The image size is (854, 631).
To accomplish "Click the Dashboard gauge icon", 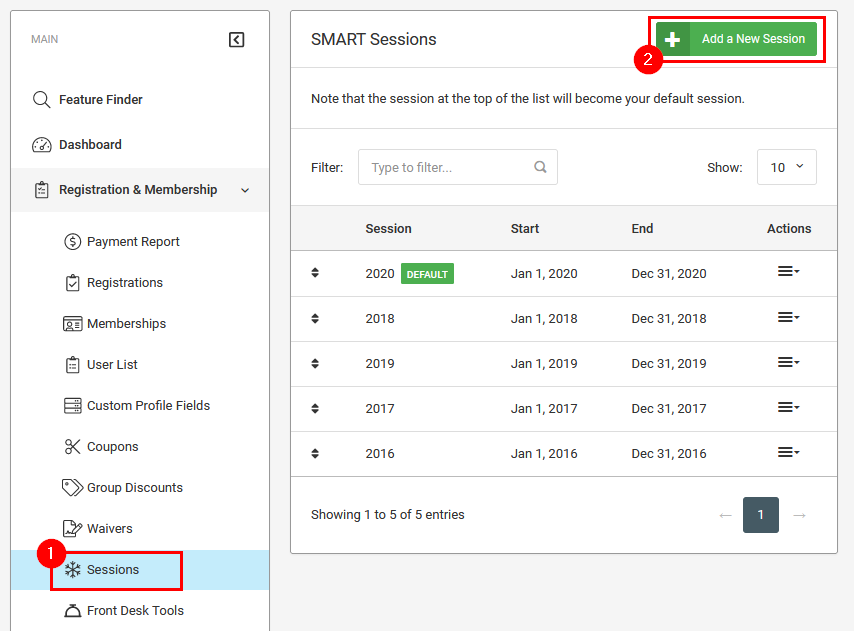I will [x=41, y=145].
